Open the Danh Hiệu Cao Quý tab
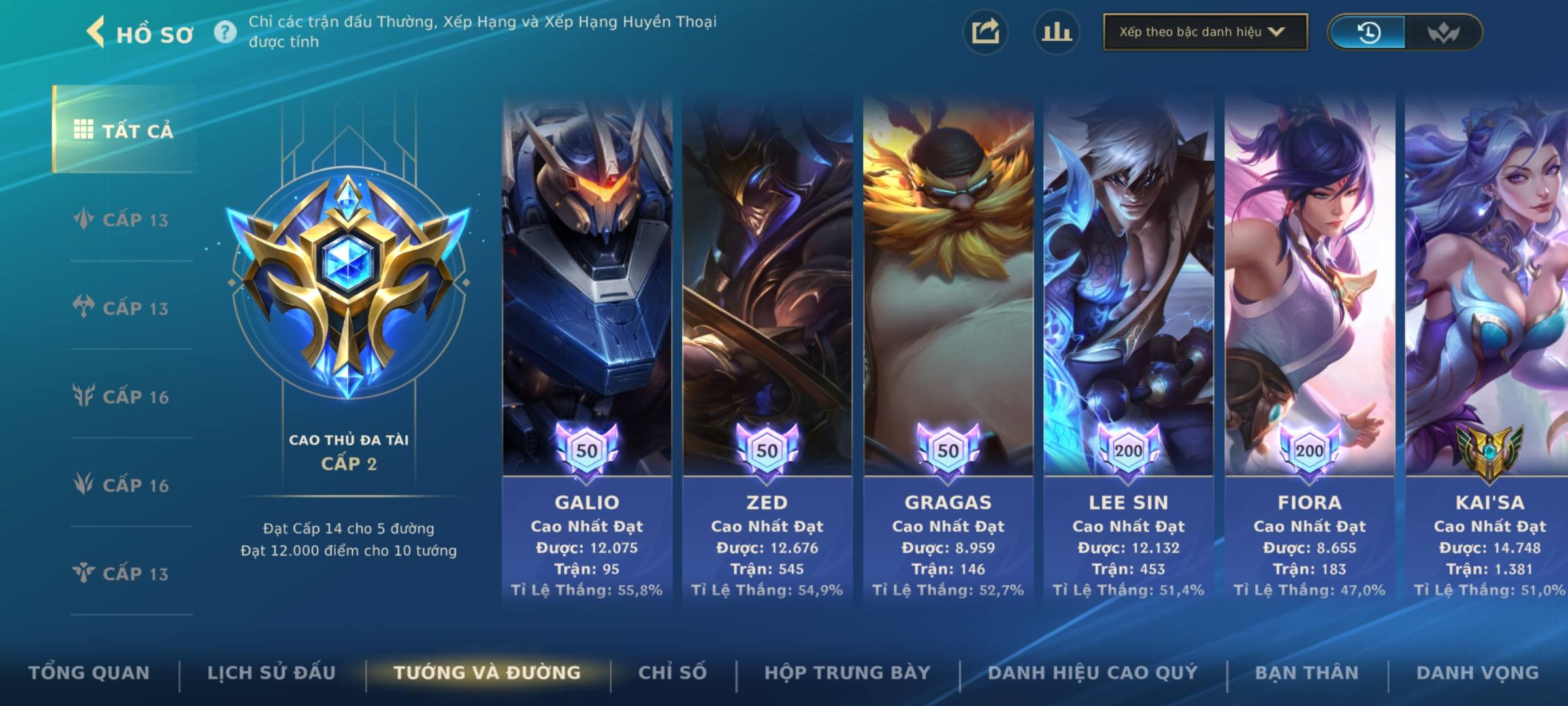This screenshot has height=706, width=1568. 1093,673
